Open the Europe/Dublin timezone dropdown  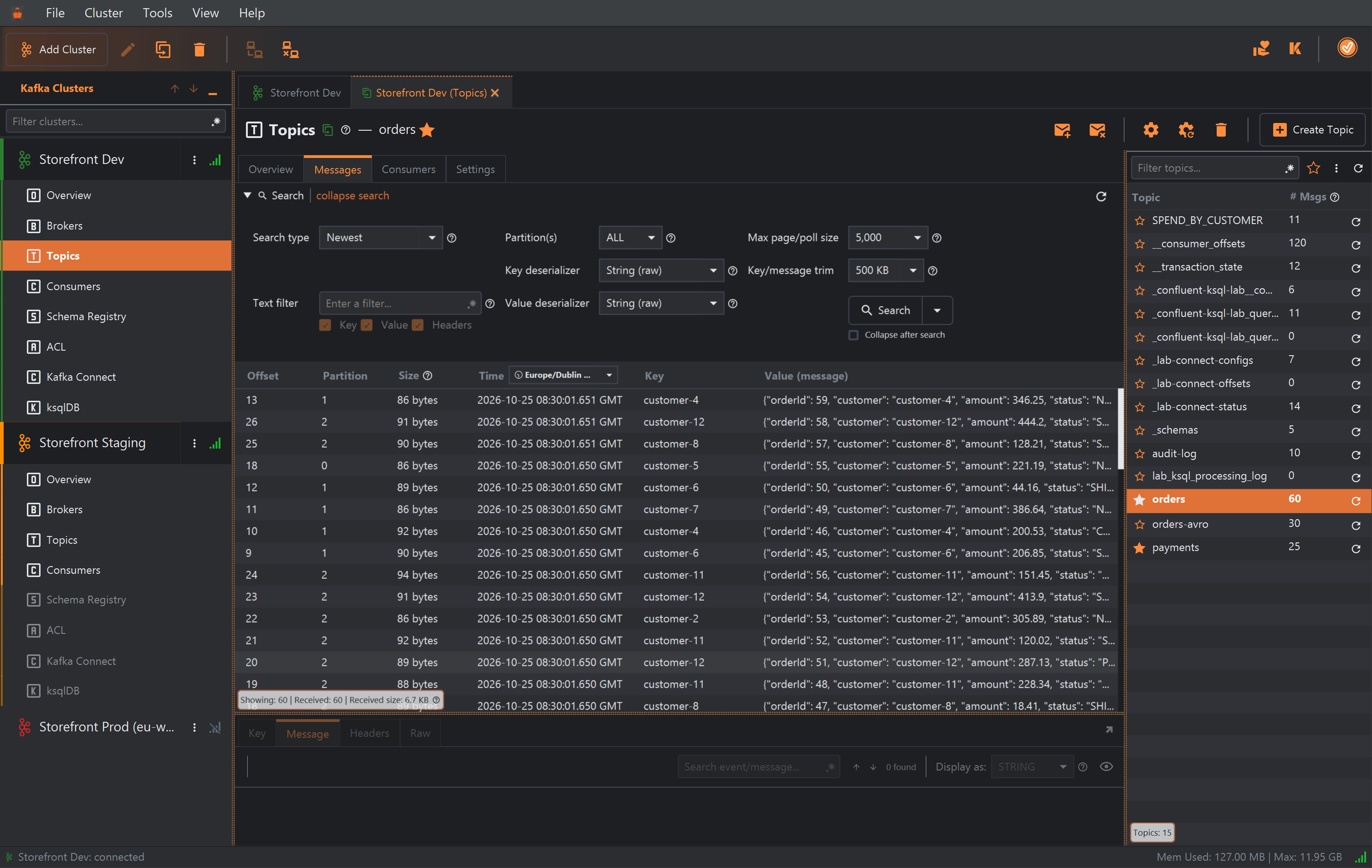(x=563, y=375)
